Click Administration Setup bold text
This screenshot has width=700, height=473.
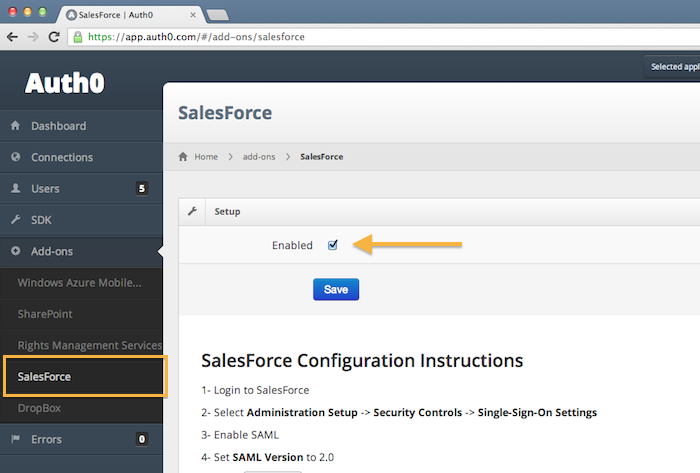[x=302, y=412]
